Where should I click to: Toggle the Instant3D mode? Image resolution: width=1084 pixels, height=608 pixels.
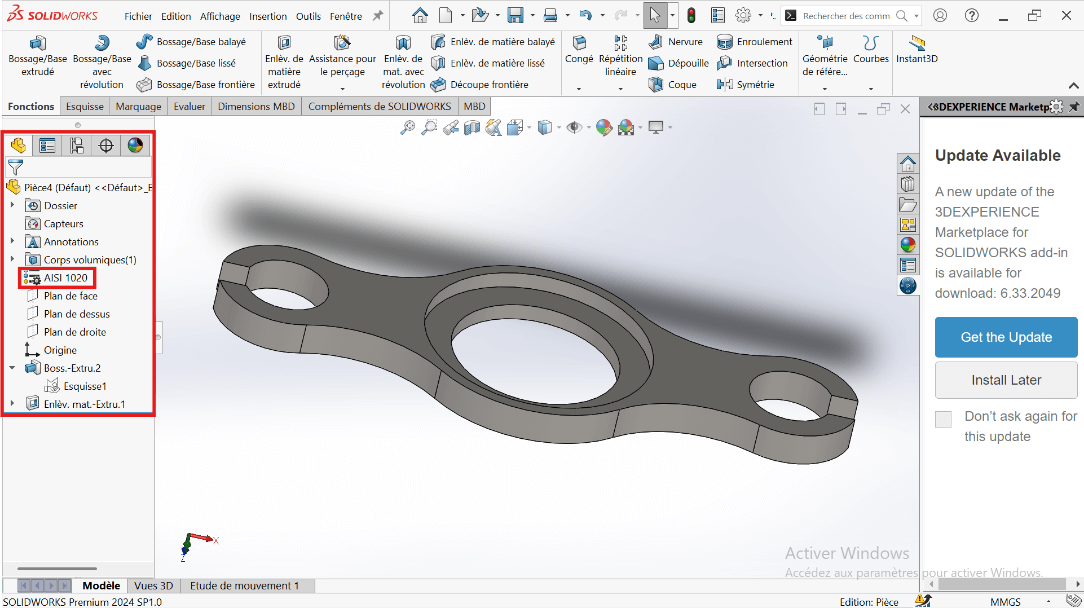(916, 49)
